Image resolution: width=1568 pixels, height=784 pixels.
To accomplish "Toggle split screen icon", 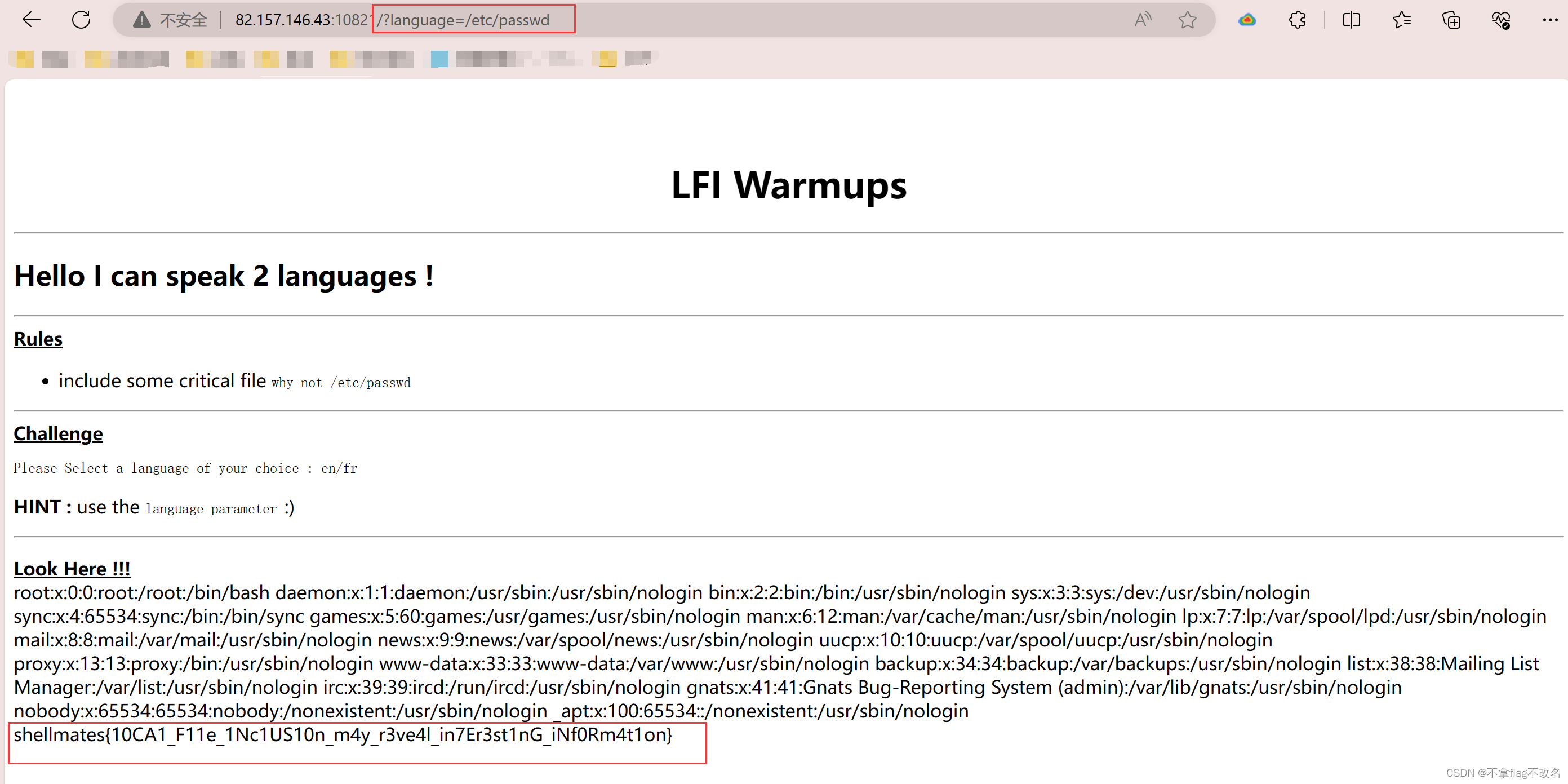I will [x=1351, y=20].
